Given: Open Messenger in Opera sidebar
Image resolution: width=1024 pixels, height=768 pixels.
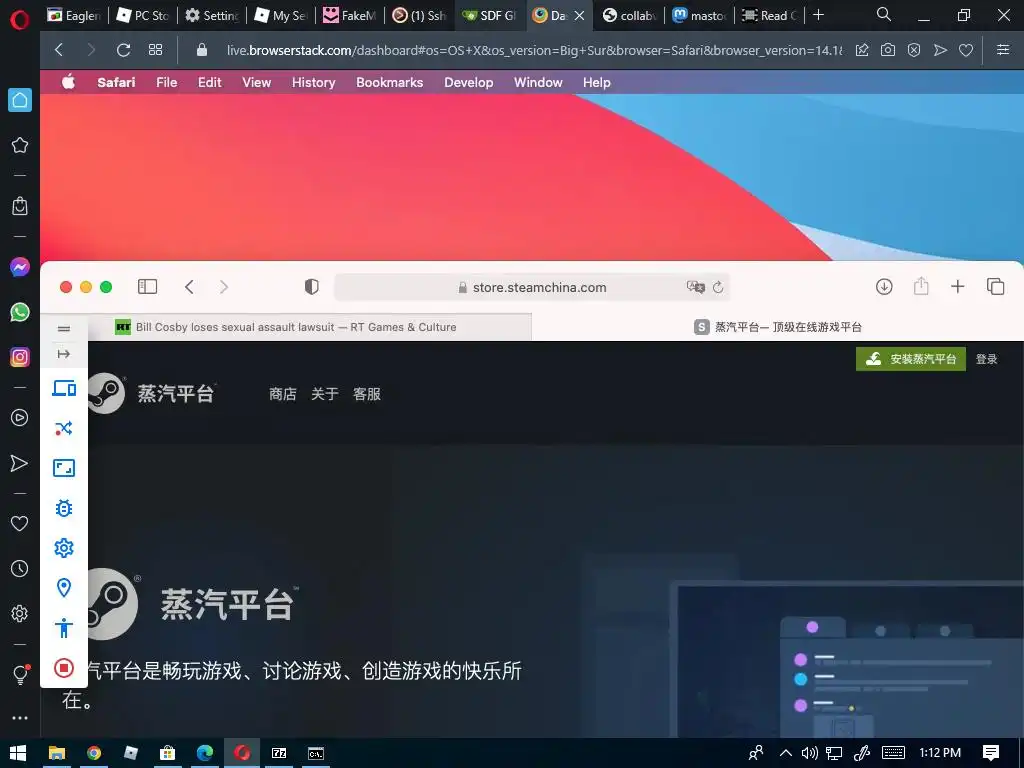Looking at the screenshot, I should point(20,267).
